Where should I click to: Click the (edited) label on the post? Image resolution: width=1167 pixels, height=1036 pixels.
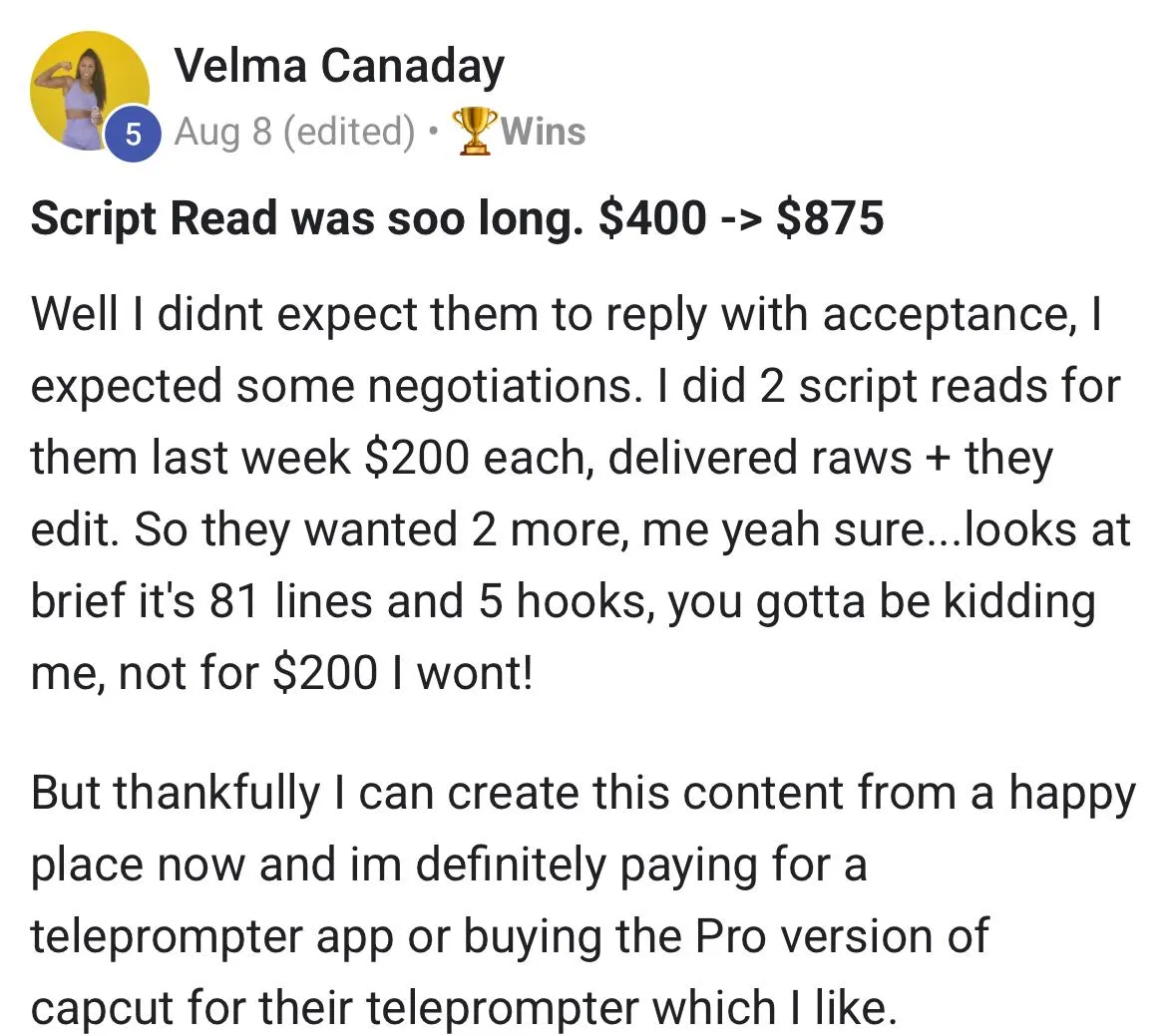[349, 132]
